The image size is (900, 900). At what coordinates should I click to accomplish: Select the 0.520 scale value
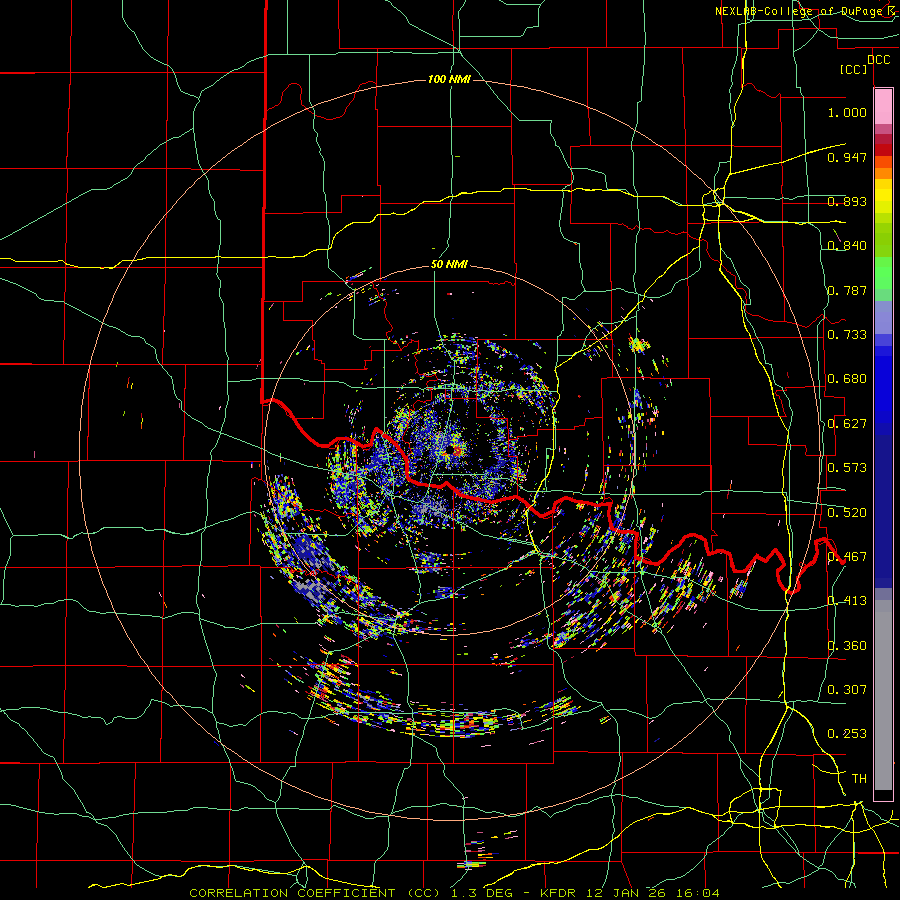(x=847, y=512)
